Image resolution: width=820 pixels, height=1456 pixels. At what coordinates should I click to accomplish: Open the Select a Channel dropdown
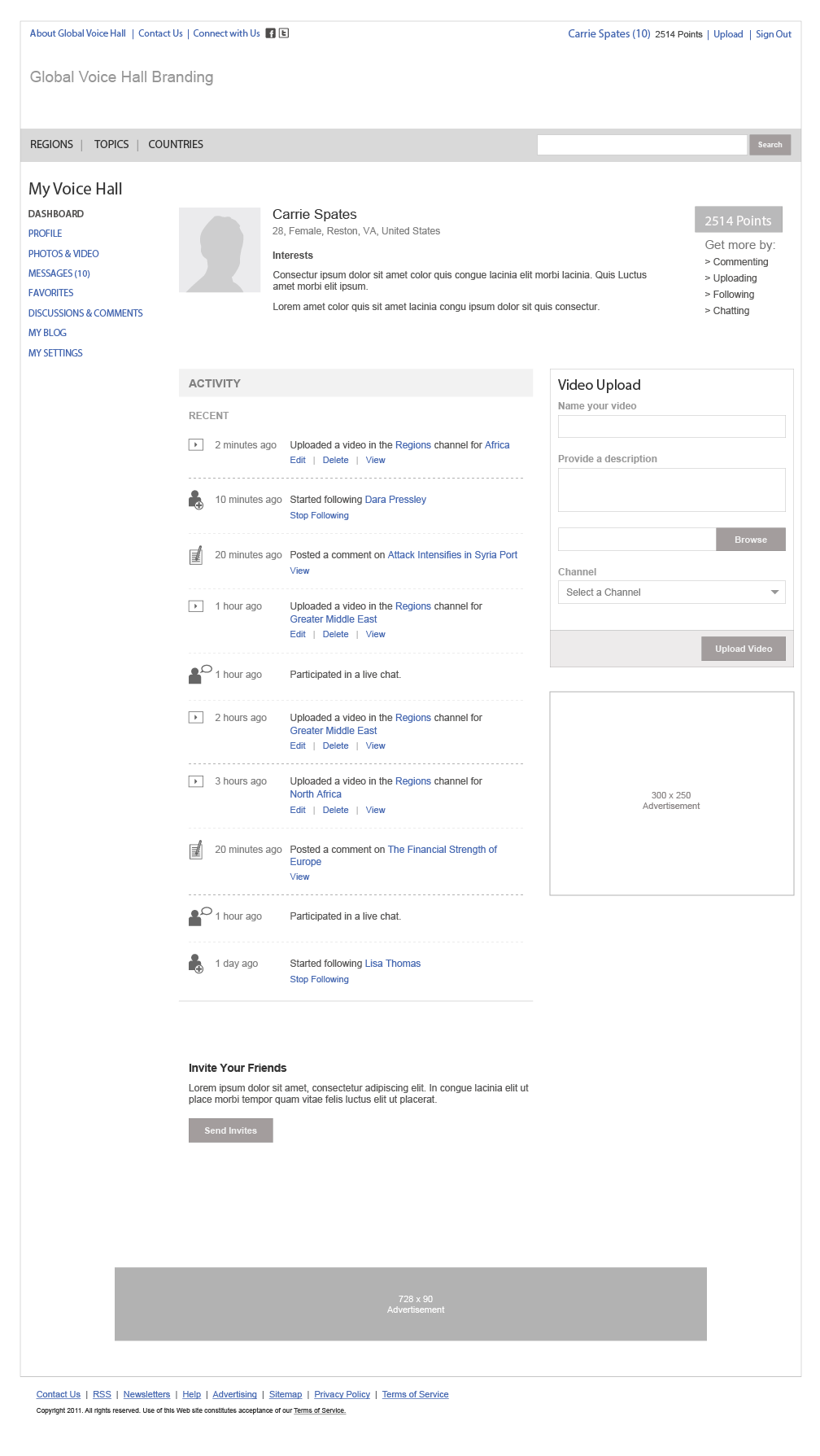click(671, 592)
